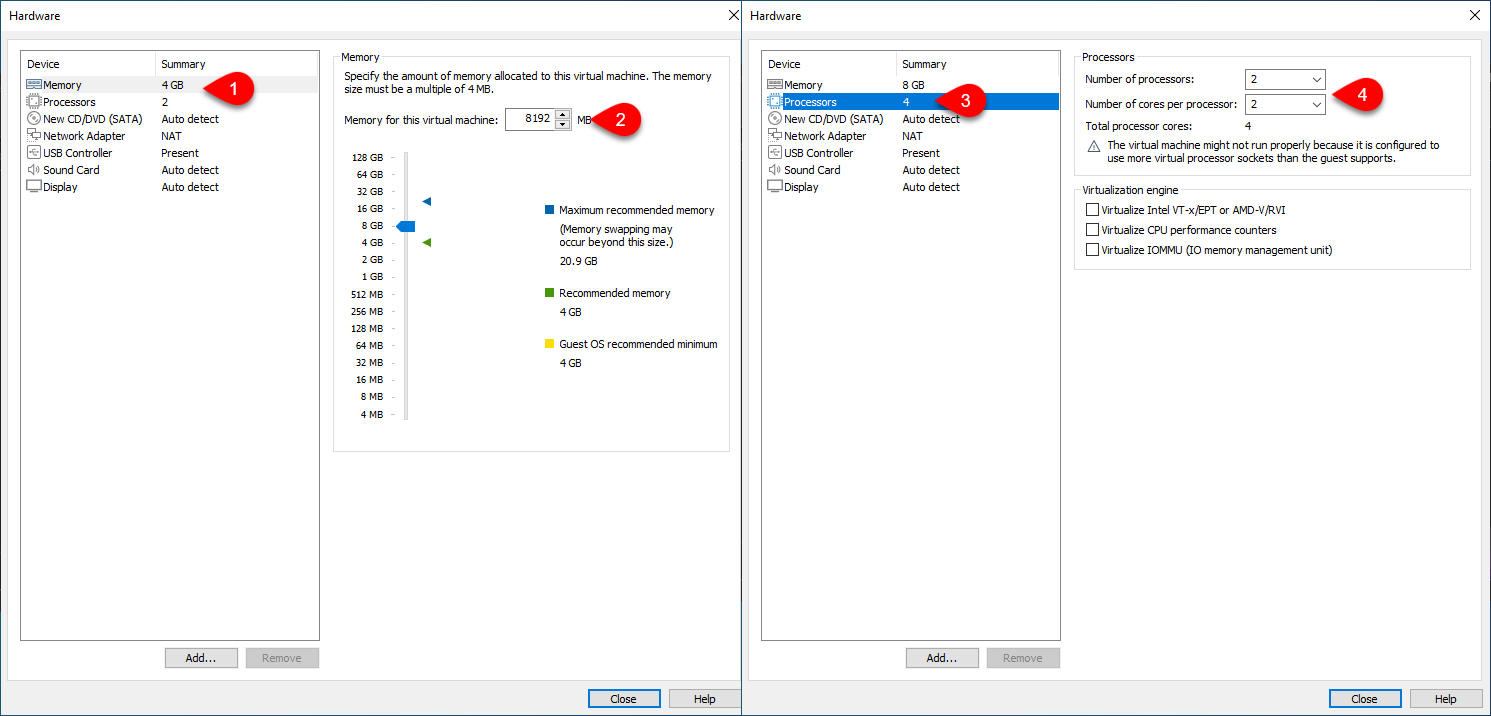Select Processors text in right device list
Screen dimensions: 1491x716
[x=810, y=102]
